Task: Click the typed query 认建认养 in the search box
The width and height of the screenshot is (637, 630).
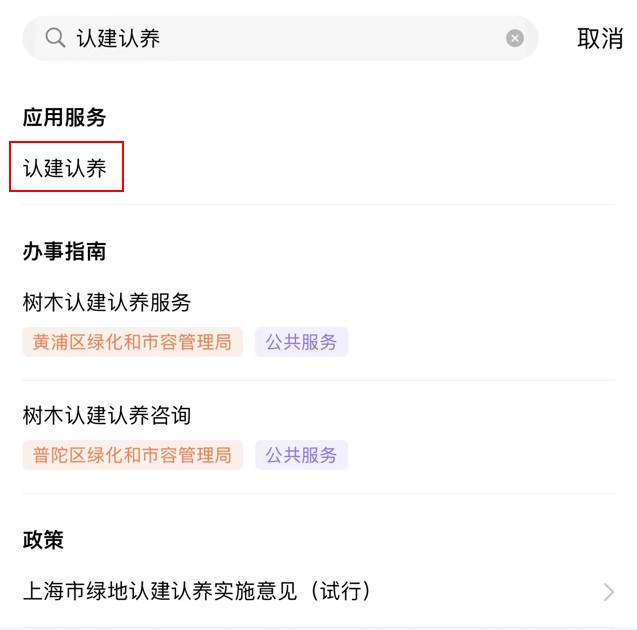Action: [x=118, y=38]
